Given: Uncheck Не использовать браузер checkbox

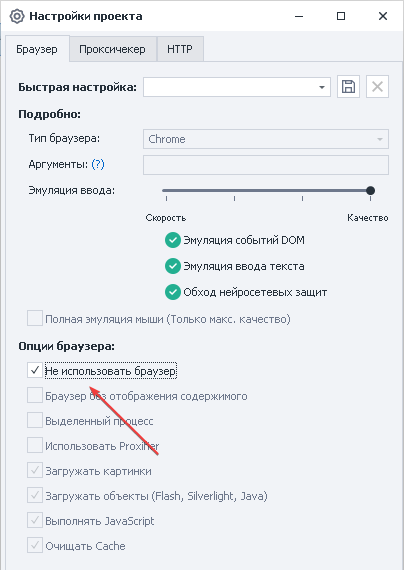Looking at the screenshot, I should click(35, 370).
